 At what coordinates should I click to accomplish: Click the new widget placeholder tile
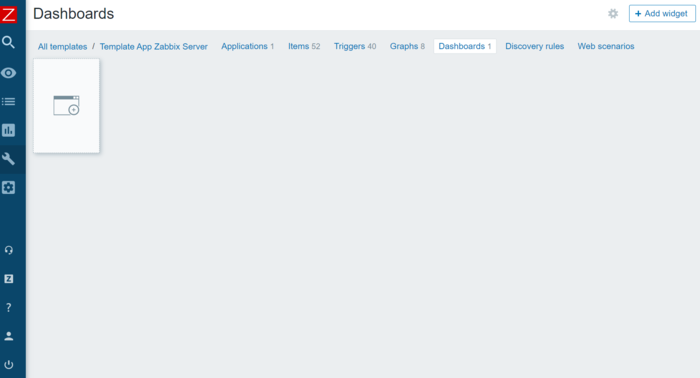(67, 106)
